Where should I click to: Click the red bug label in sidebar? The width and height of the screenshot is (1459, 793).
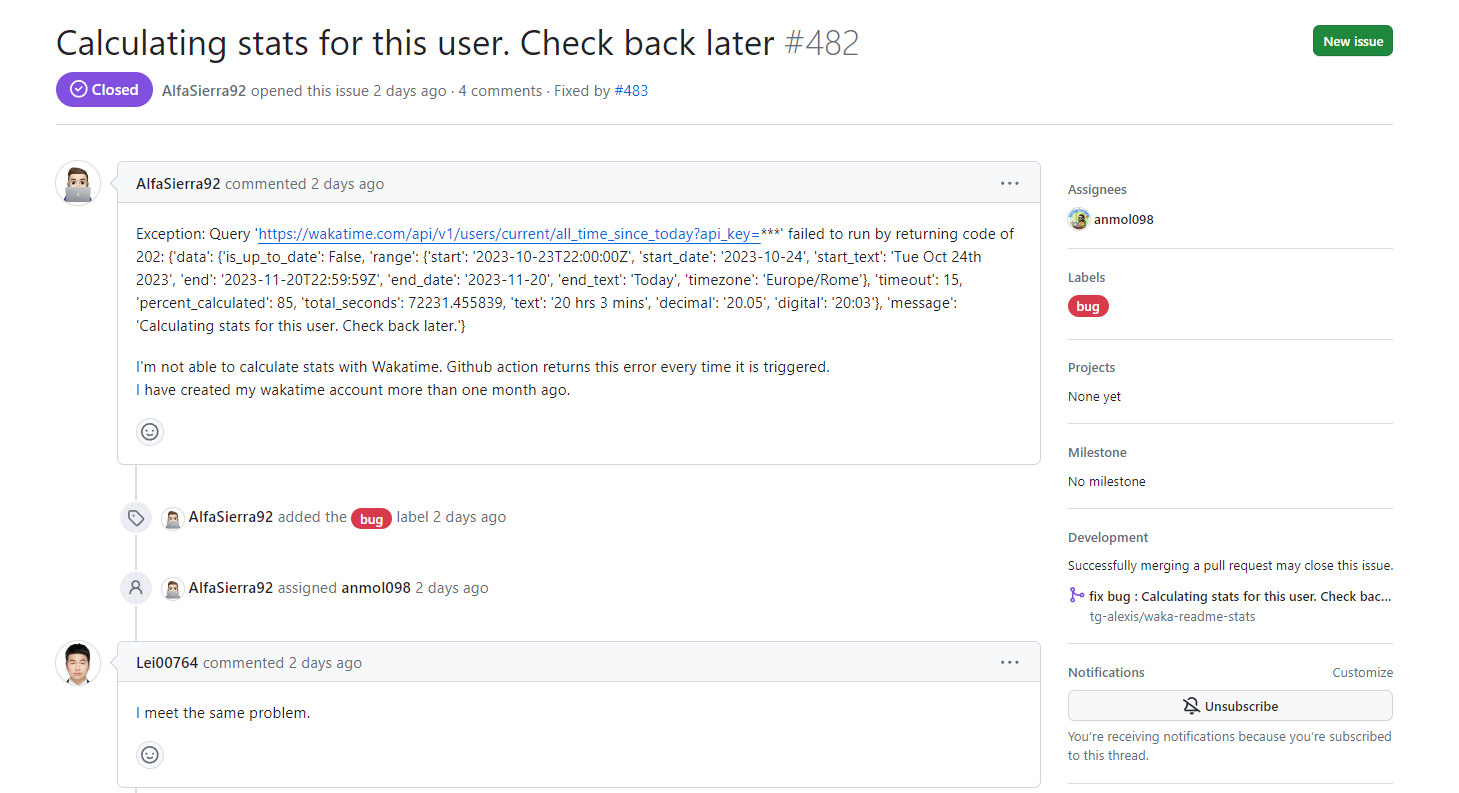pos(1088,307)
